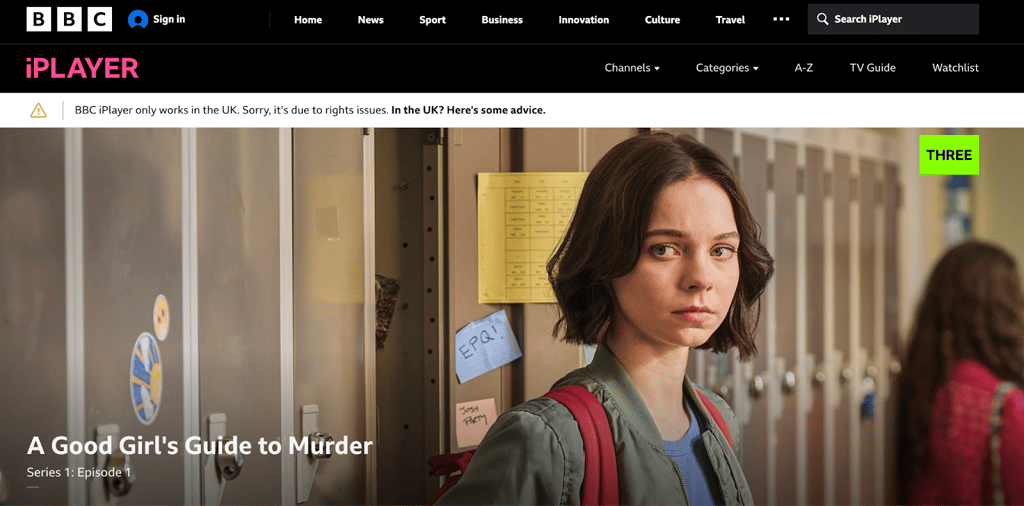Open 'In the UK? Here's some advice' link
The image size is (1024, 506).
[468, 110]
